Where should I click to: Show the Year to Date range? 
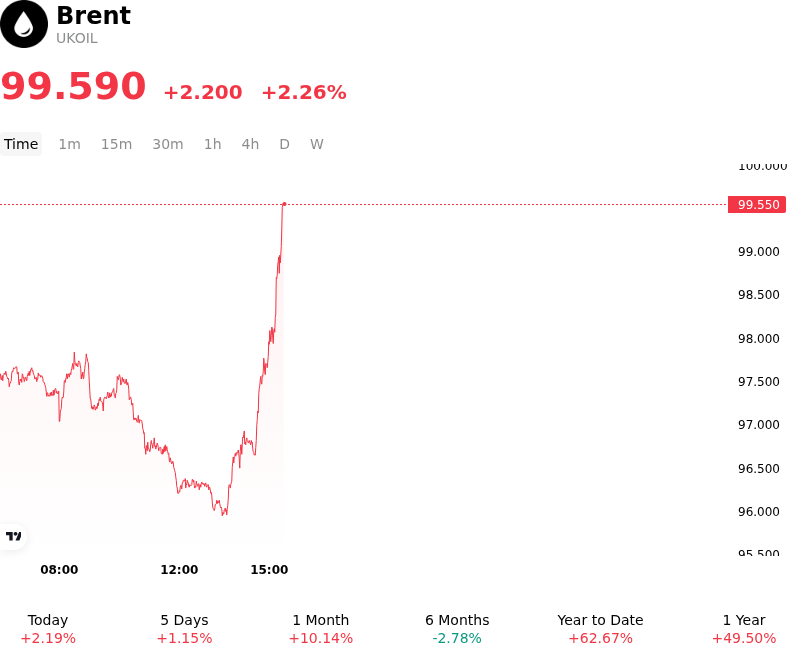point(601,629)
